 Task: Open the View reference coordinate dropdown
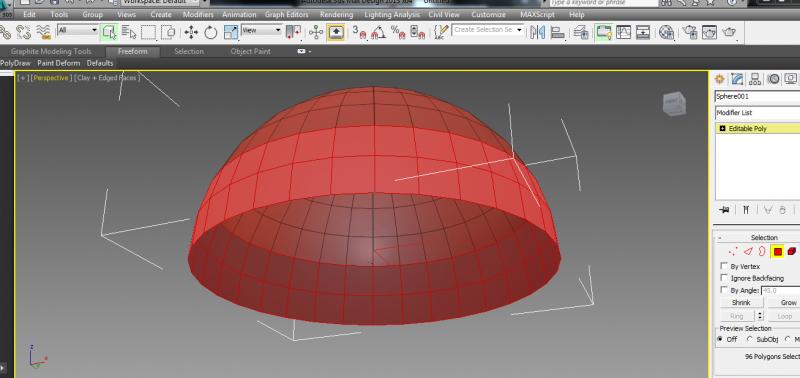tap(262, 31)
